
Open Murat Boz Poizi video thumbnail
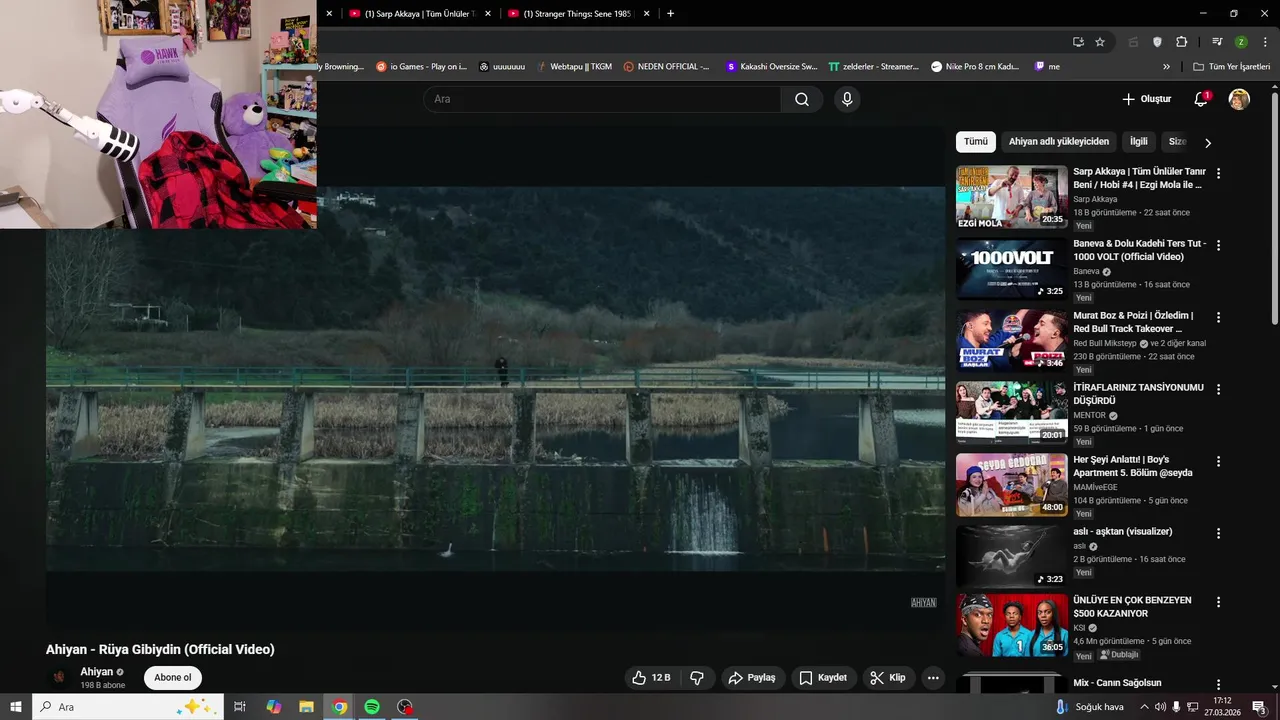[x=1012, y=341]
